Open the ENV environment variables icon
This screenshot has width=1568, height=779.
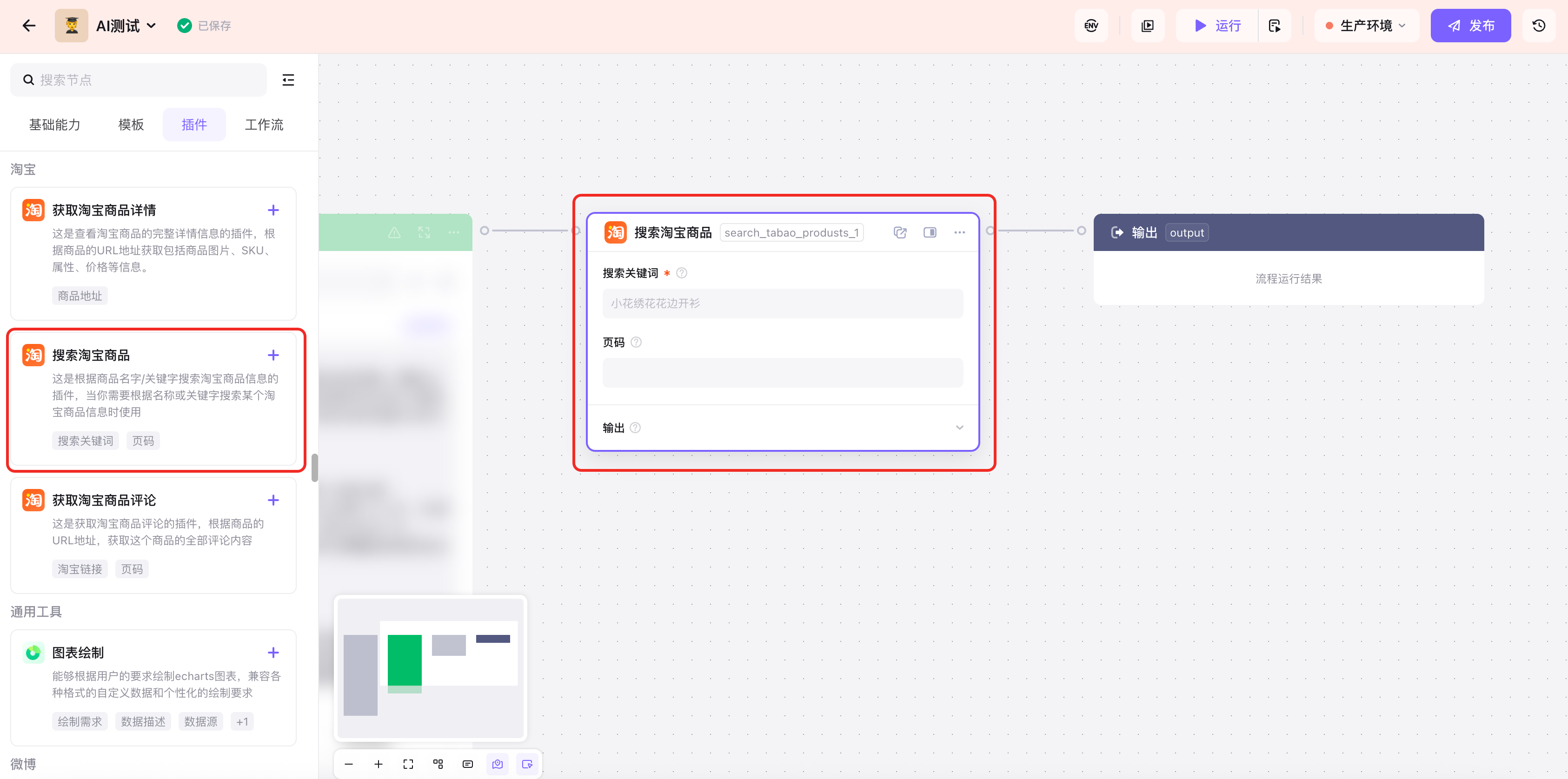pos(1091,26)
